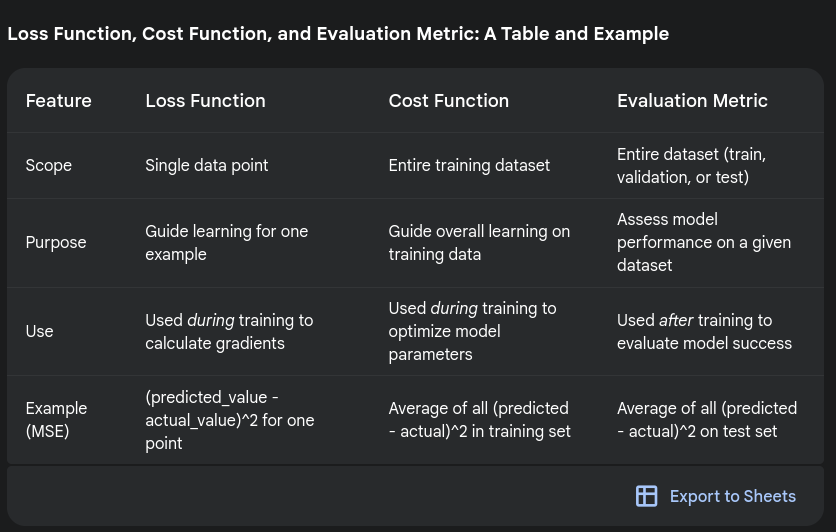Click the "(predicted_value - actual_value)^2" cell
The height and width of the screenshot is (532, 836).
(229, 420)
